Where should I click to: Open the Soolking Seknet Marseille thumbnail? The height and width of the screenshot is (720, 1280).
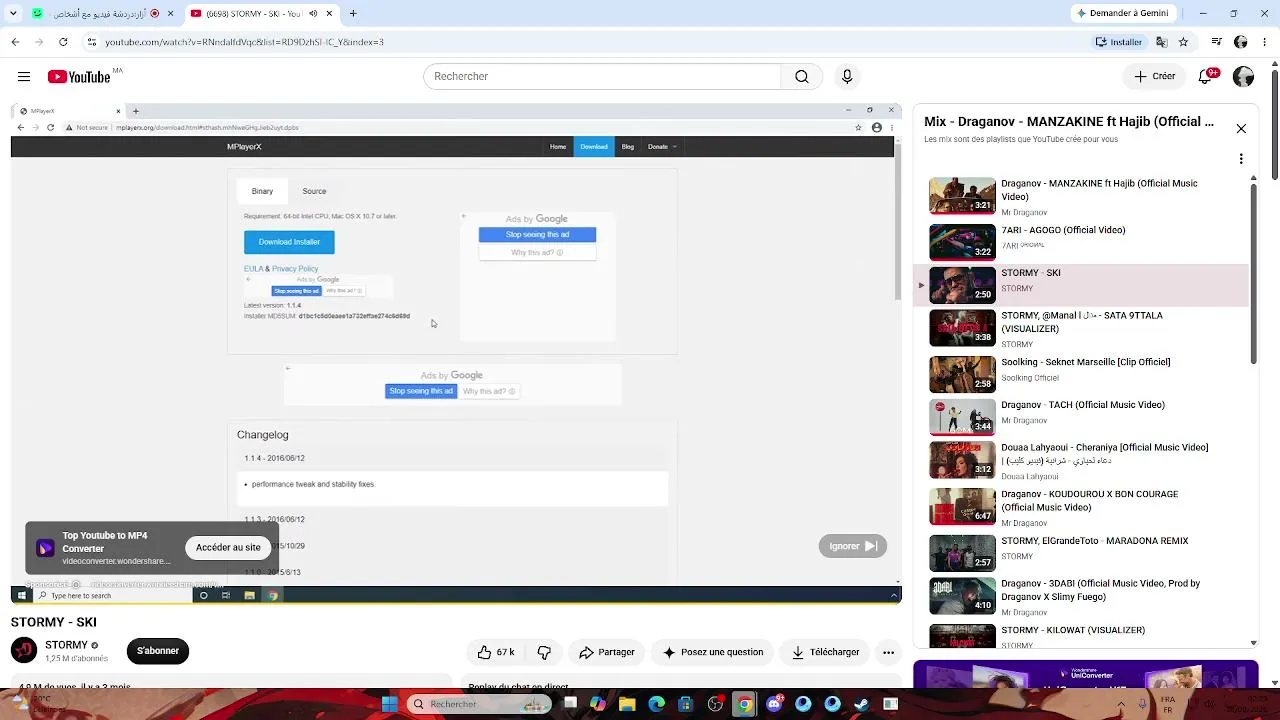click(x=962, y=374)
